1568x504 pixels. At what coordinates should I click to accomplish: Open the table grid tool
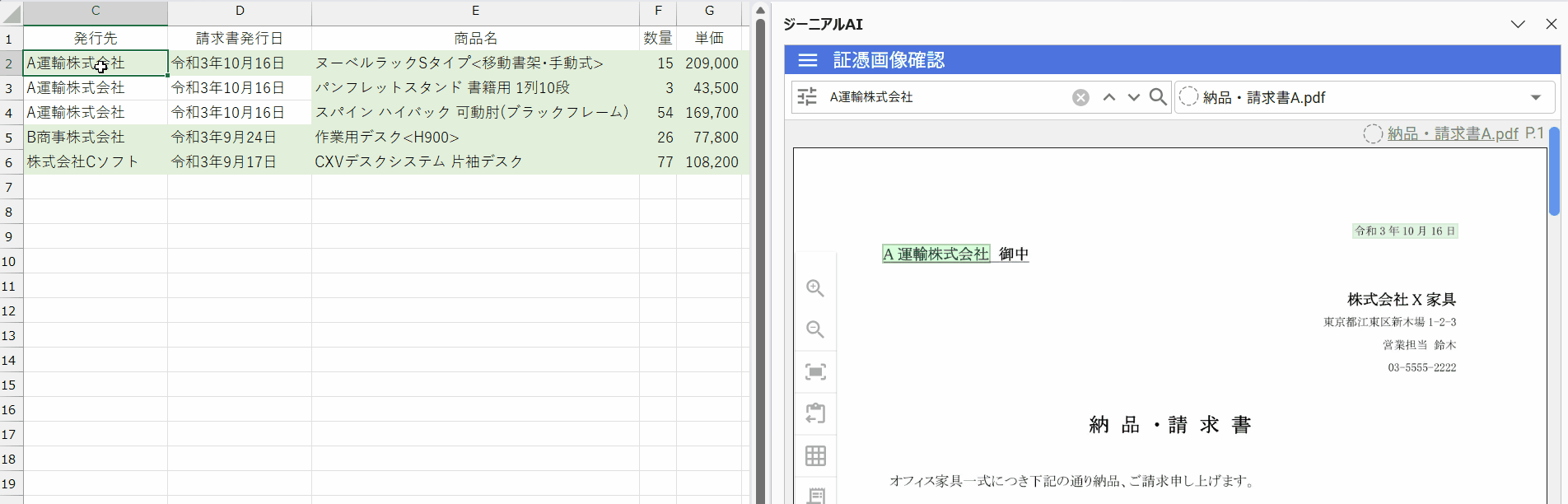click(815, 455)
